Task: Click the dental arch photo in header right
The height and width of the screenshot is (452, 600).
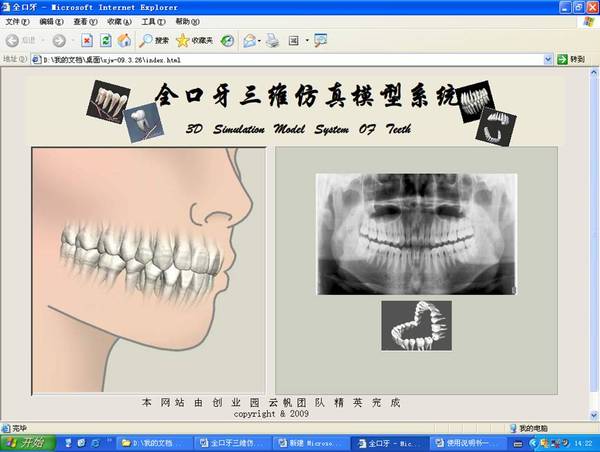Action: click(496, 126)
